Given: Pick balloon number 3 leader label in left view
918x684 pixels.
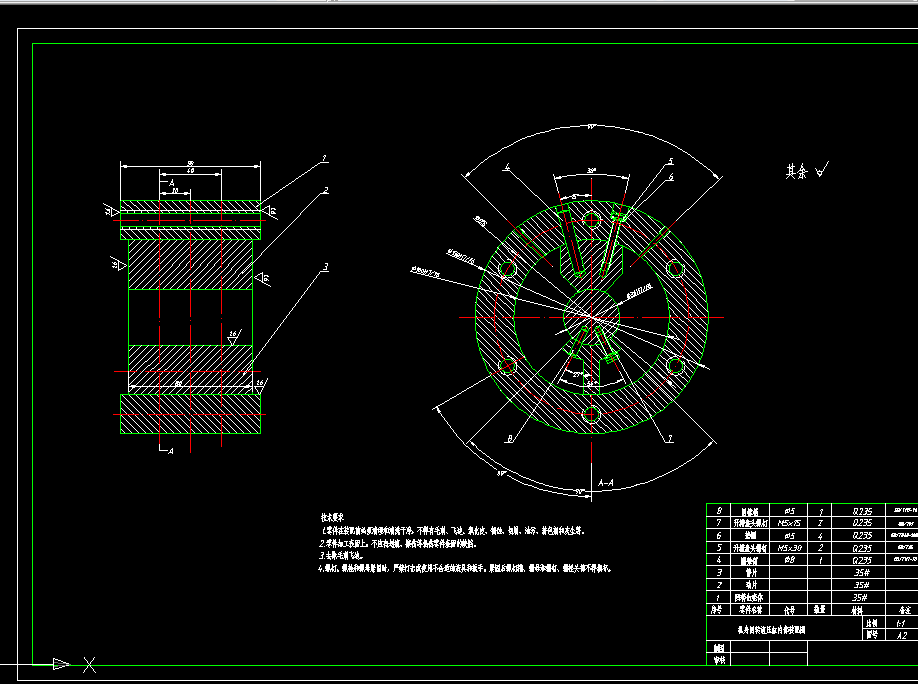Looking at the screenshot, I should 326,266.
